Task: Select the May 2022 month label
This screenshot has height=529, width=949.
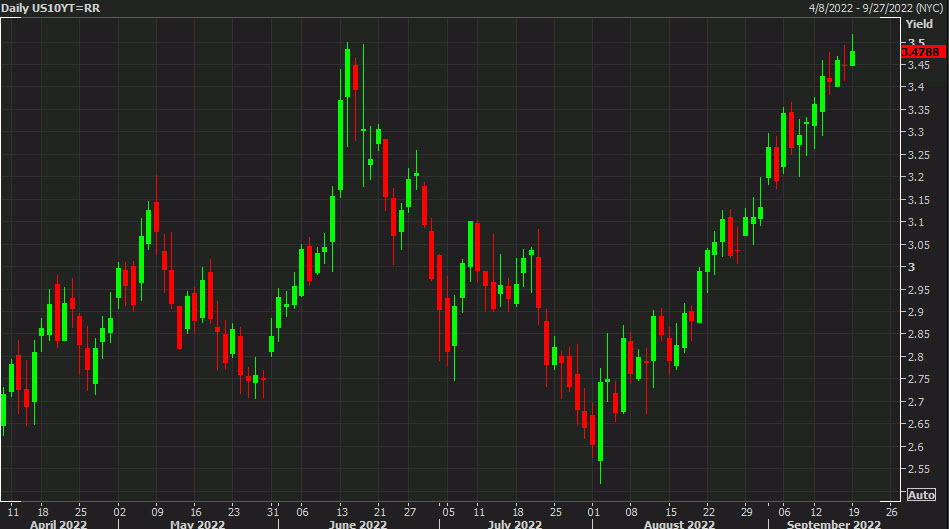Action: point(197,523)
